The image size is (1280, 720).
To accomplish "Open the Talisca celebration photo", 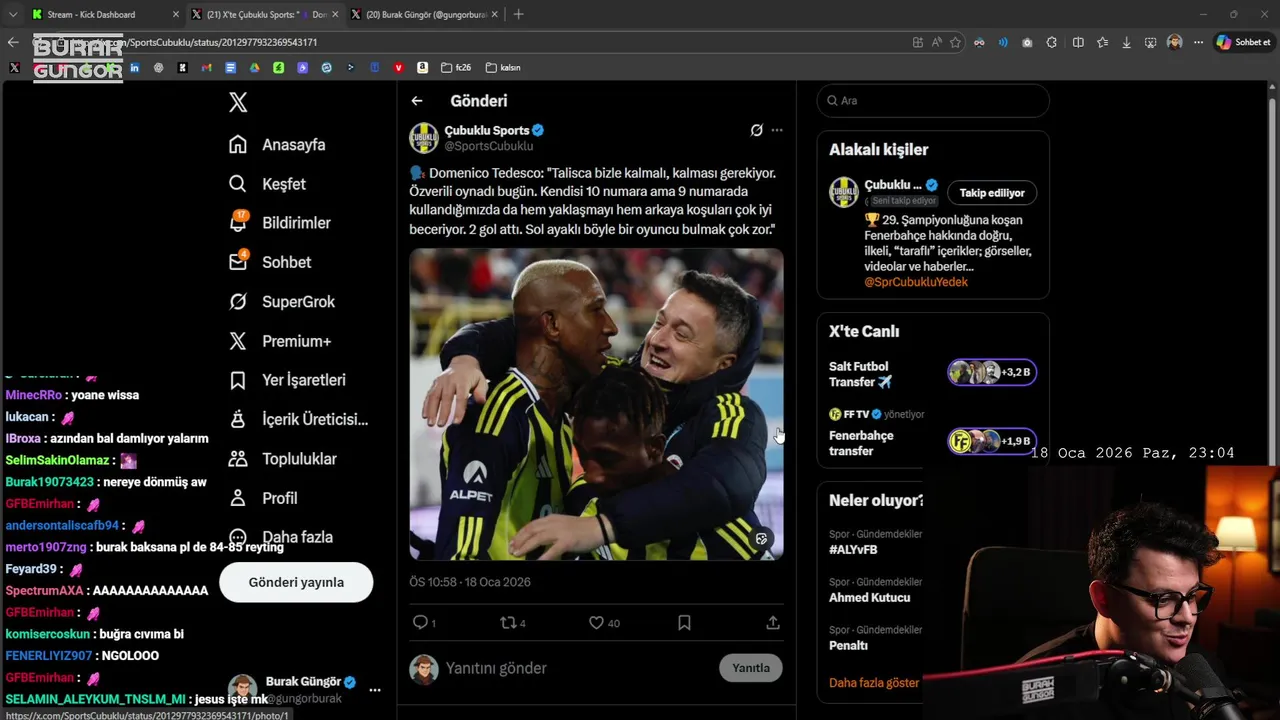I will pos(596,404).
